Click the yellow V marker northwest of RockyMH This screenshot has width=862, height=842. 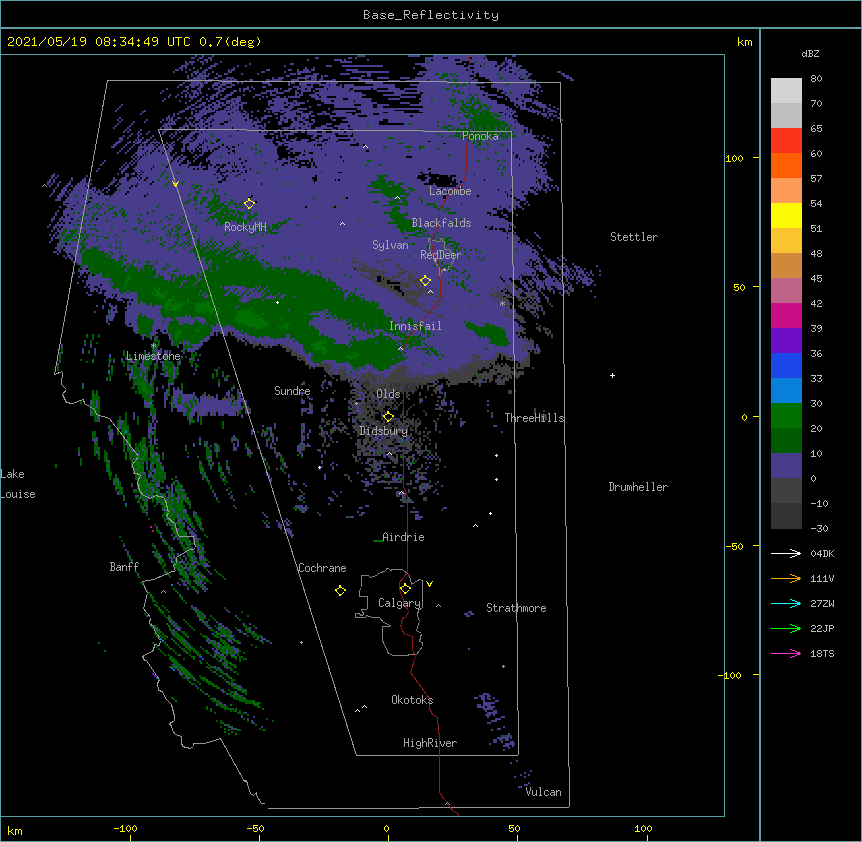pos(175,184)
